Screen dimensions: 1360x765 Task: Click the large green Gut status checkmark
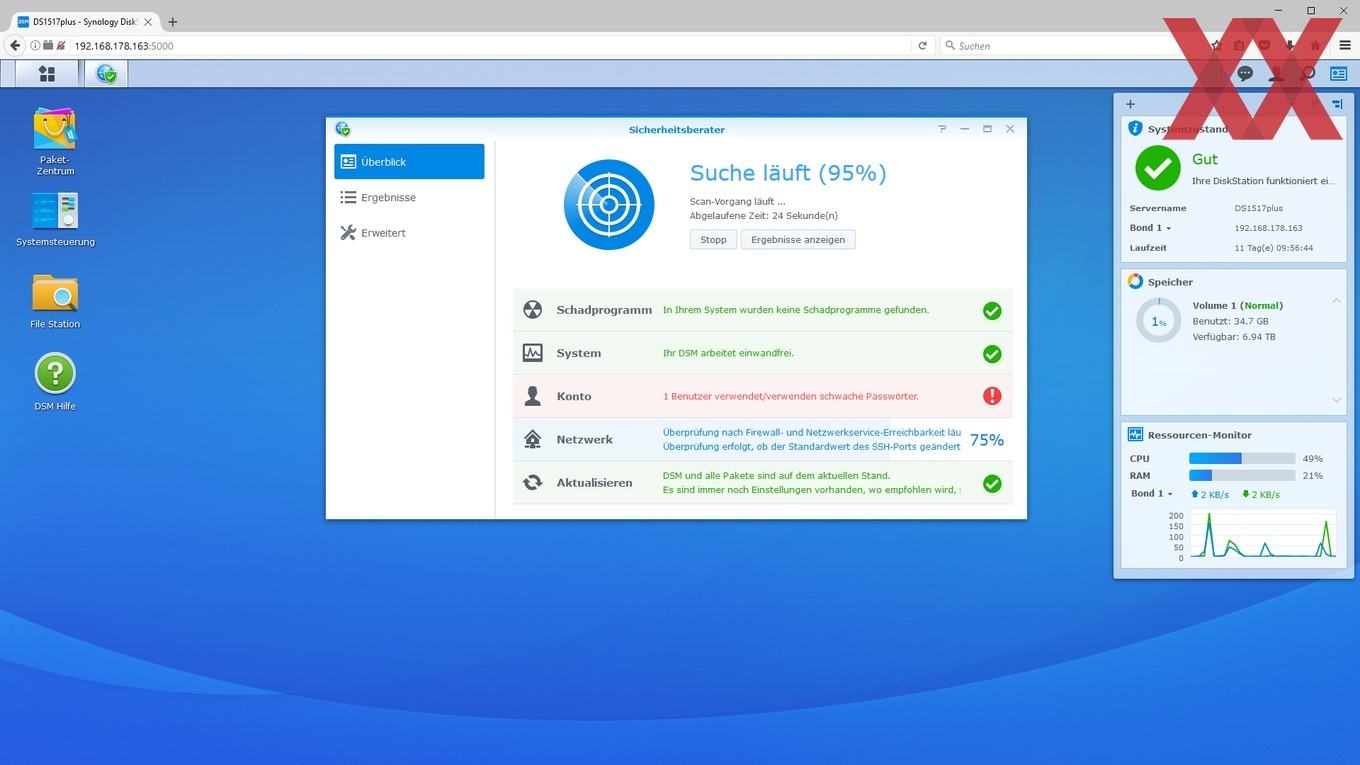[1158, 168]
